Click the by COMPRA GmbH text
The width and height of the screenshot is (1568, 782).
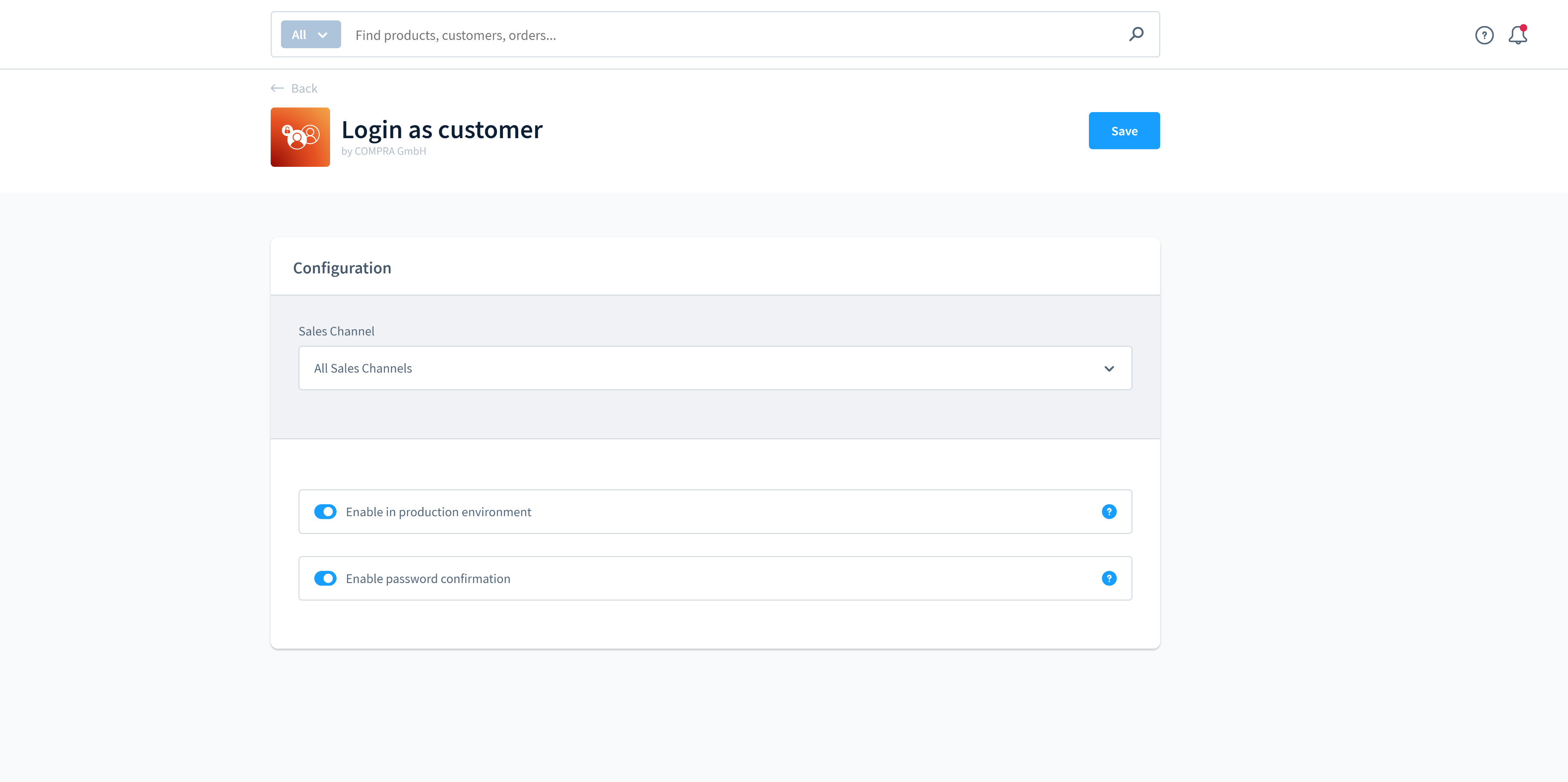tap(384, 151)
